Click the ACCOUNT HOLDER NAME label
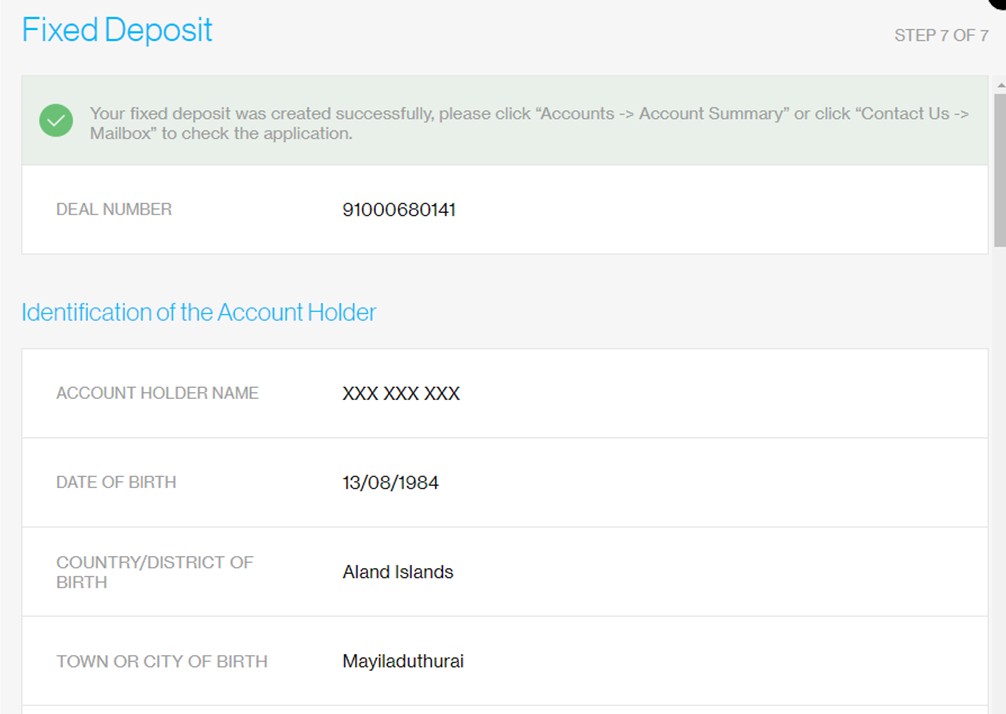Image resolution: width=1006 pixels, height=714 pixels. coord(157,393)
